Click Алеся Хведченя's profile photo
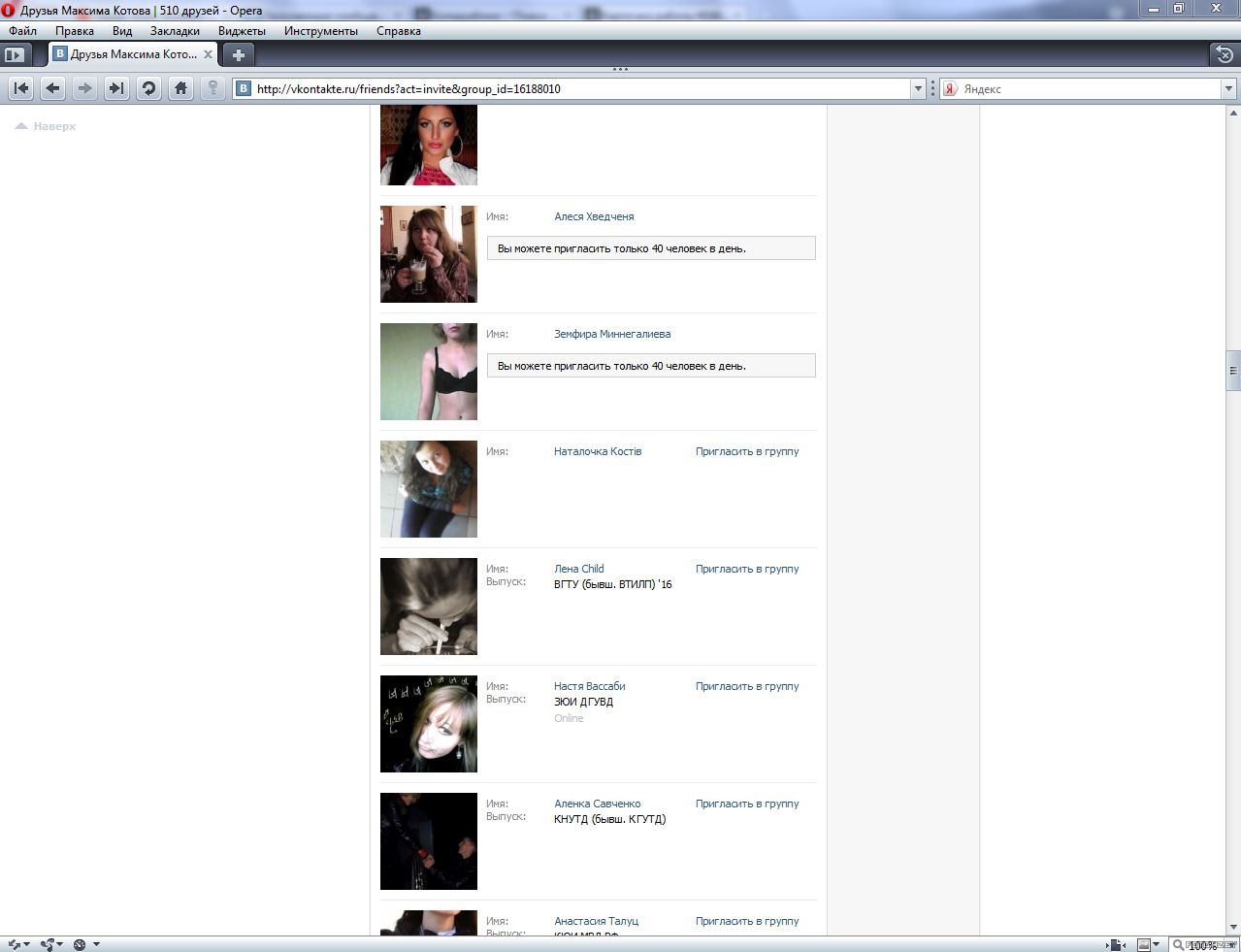 [x=429, y=254]
